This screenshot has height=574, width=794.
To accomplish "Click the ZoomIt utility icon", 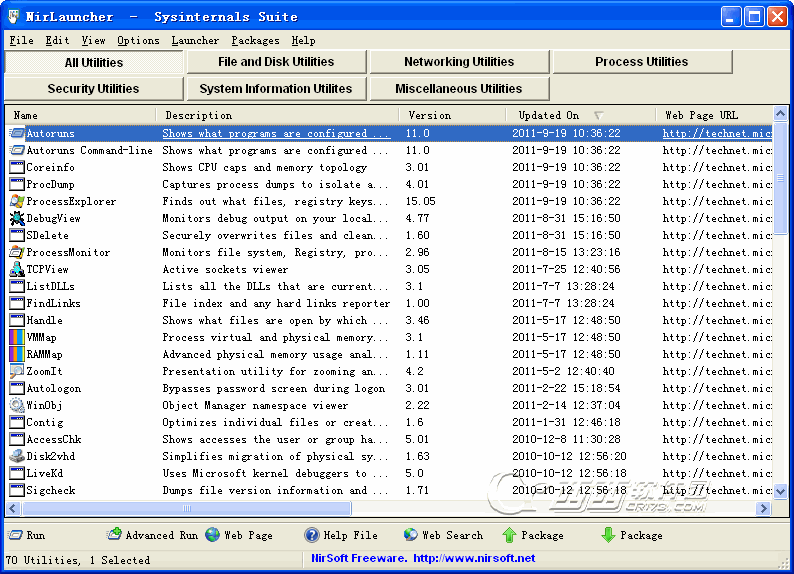I will point(17,371).
